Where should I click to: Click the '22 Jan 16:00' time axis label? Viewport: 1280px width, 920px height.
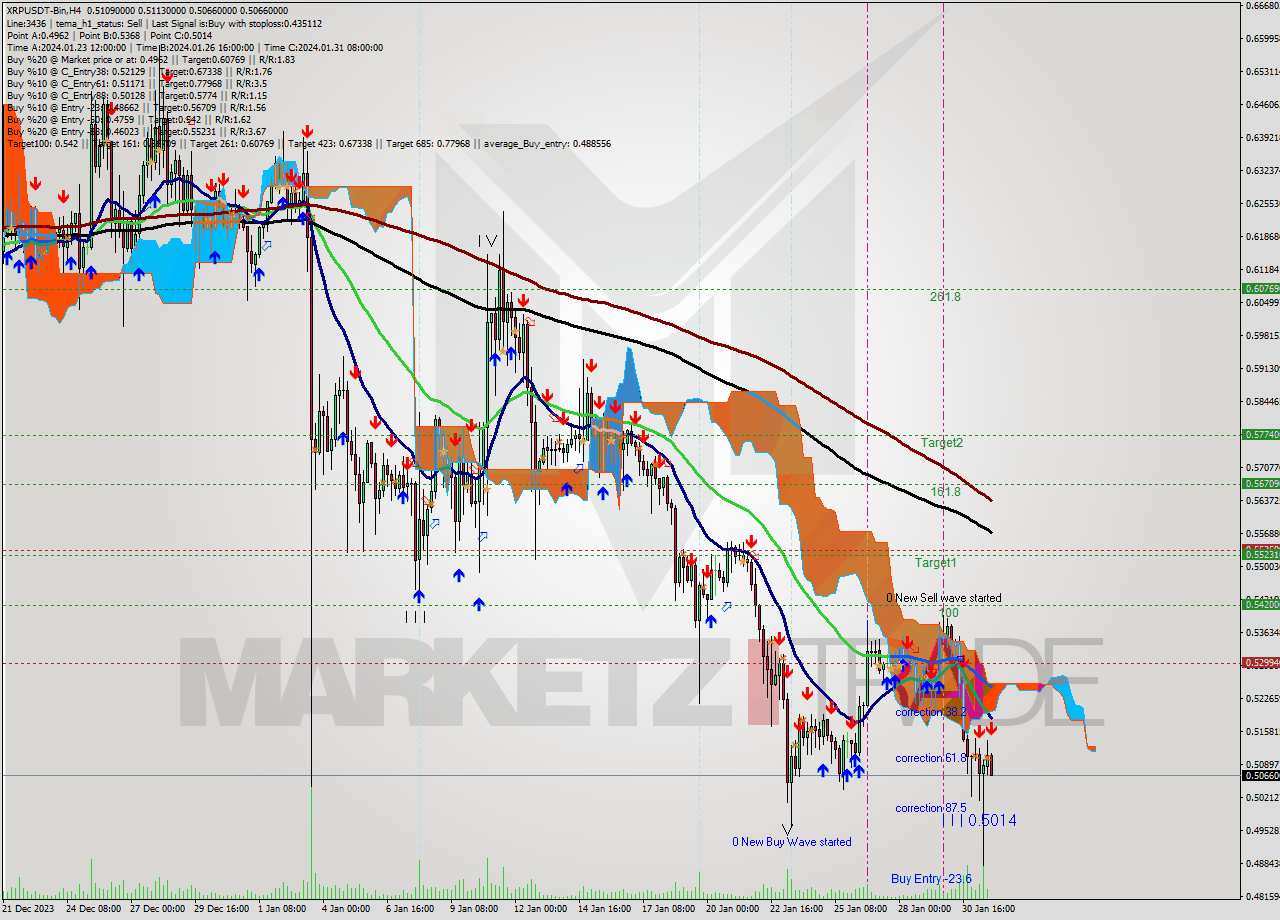tap(796, 909)
